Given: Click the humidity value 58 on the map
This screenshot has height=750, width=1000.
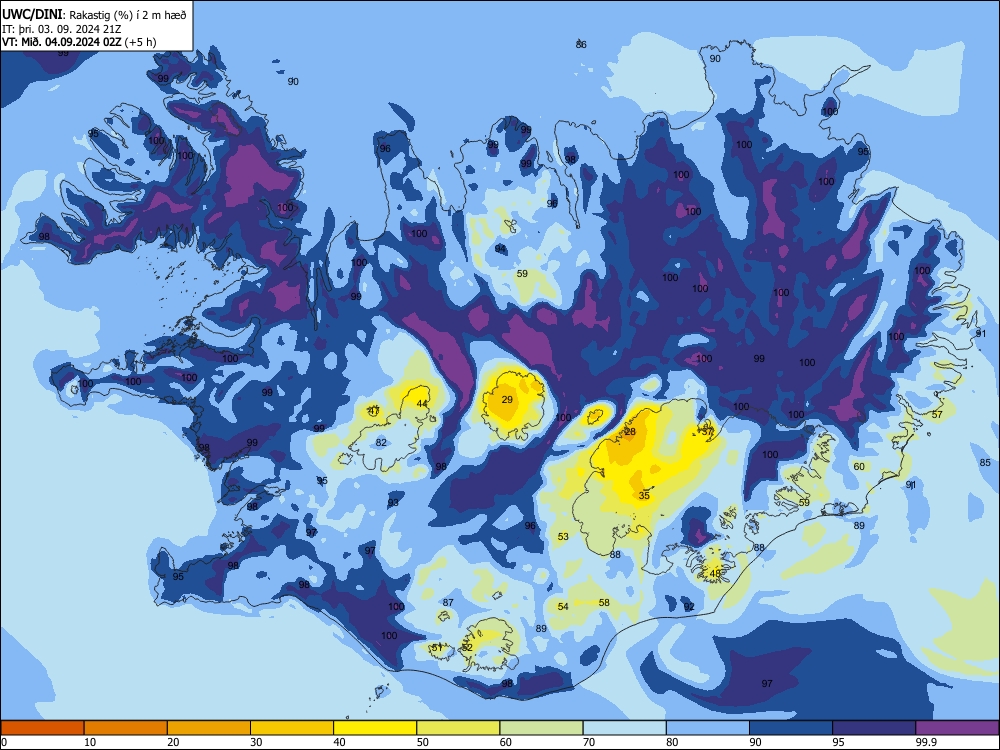Looking at the screenshot, I should click(x=604, y=603).
